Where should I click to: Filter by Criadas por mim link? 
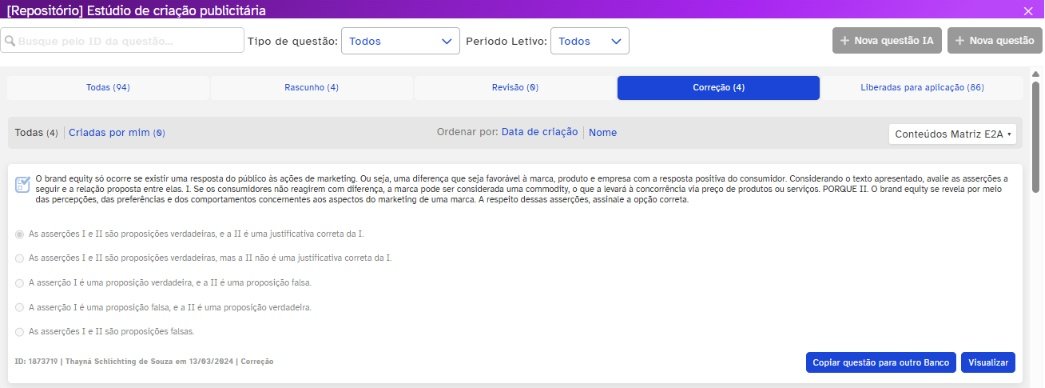[117, 133]
